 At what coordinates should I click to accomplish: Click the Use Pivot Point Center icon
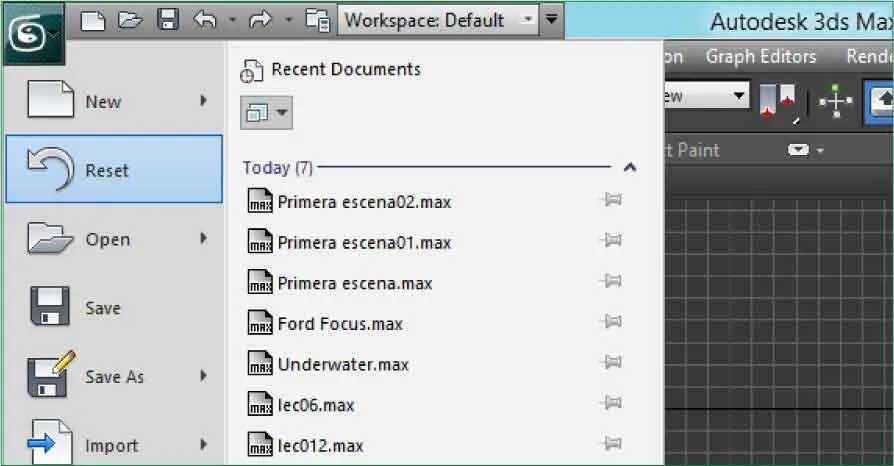click(778, 102)
